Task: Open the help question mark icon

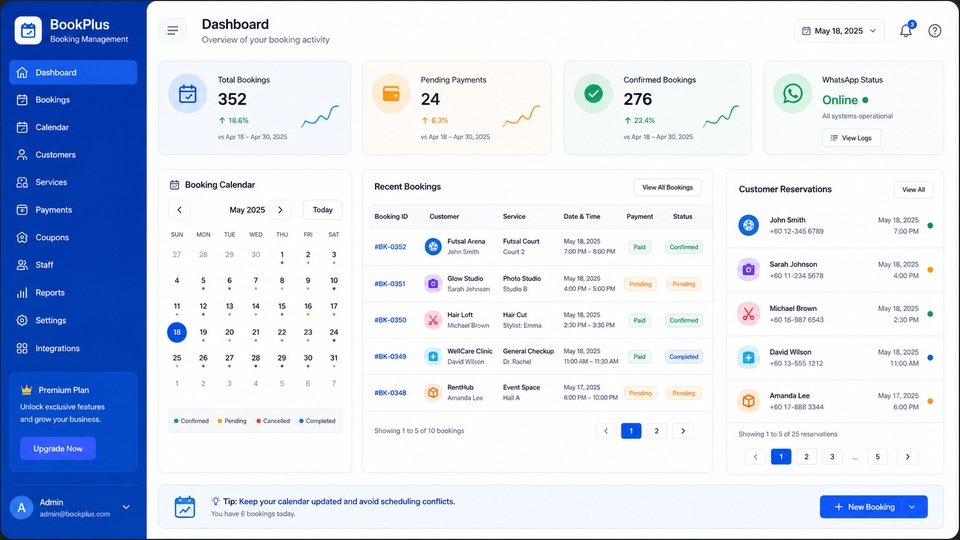Action: coord(934,31)
